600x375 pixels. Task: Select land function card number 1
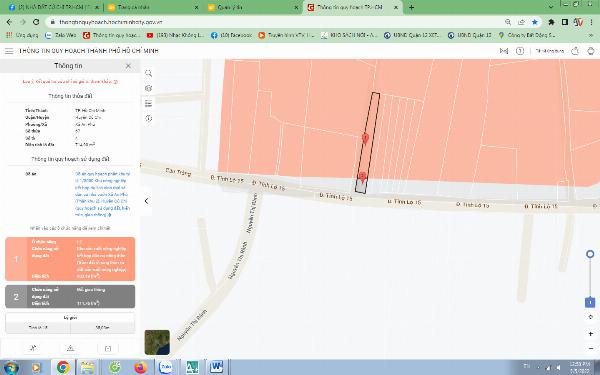coord(70,259)
